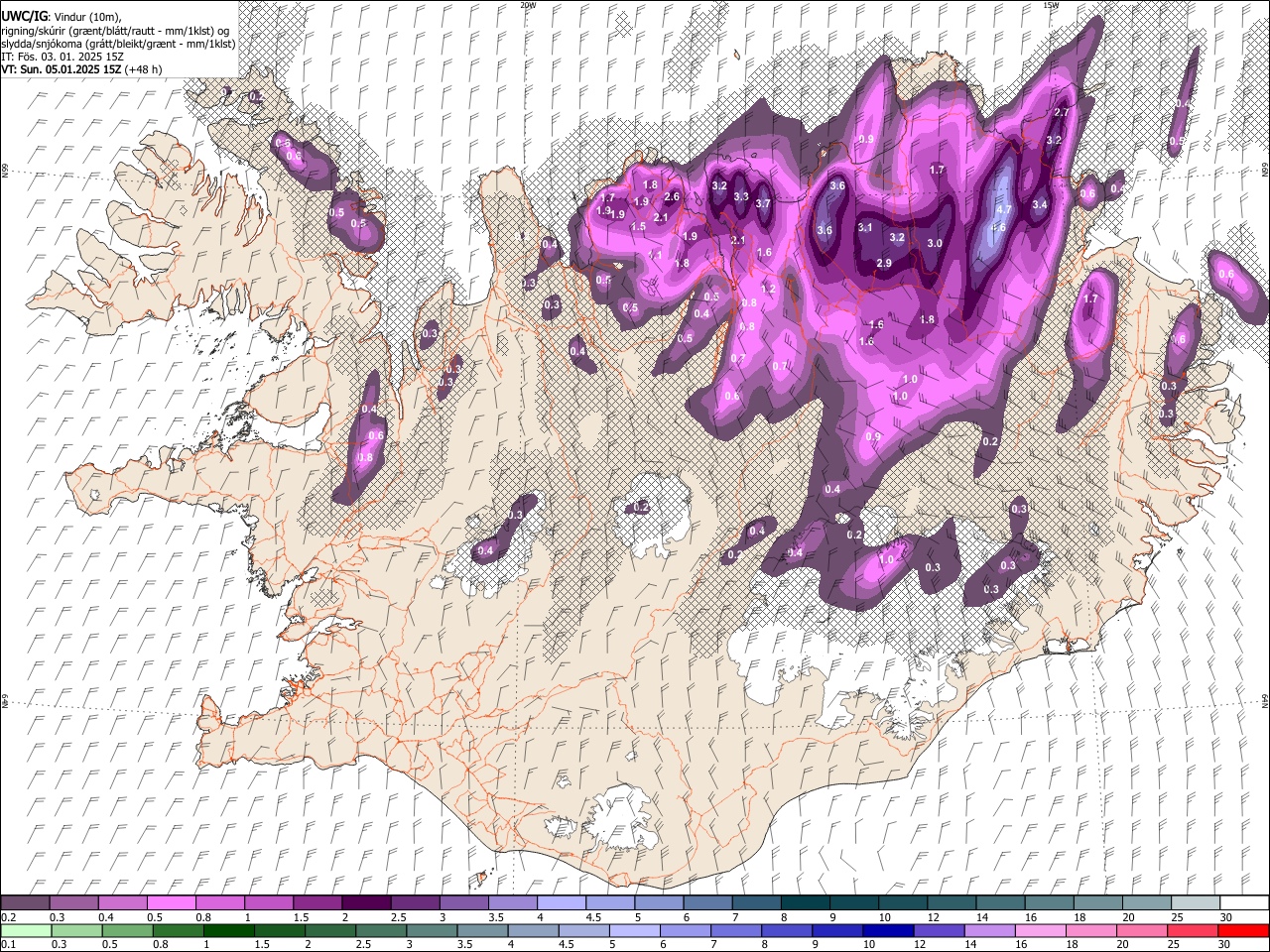Click the light pink 16–18 rain swatch
The image size is (1270, 952).
1040,930
